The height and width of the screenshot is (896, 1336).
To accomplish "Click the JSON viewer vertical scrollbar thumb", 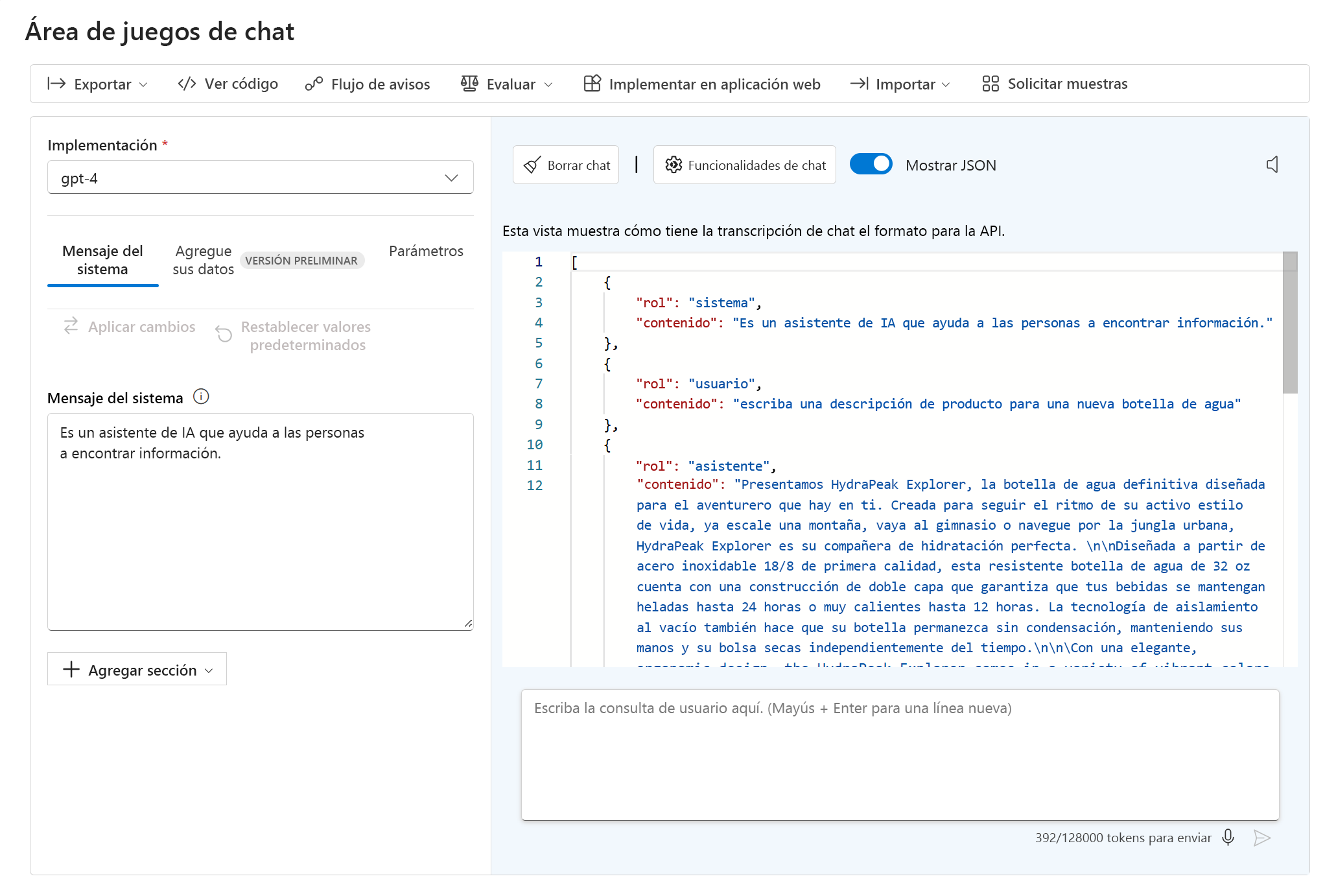I will 1290,323.
